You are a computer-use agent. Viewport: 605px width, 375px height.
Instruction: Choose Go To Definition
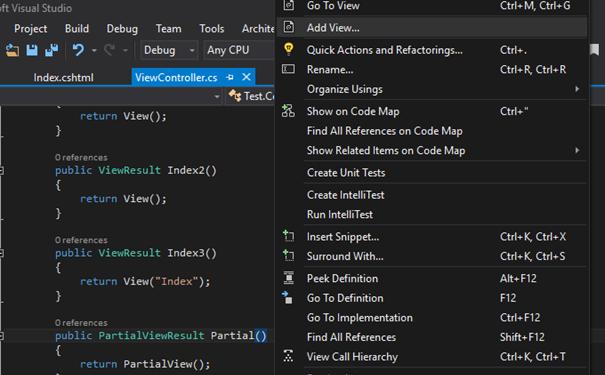432,298
